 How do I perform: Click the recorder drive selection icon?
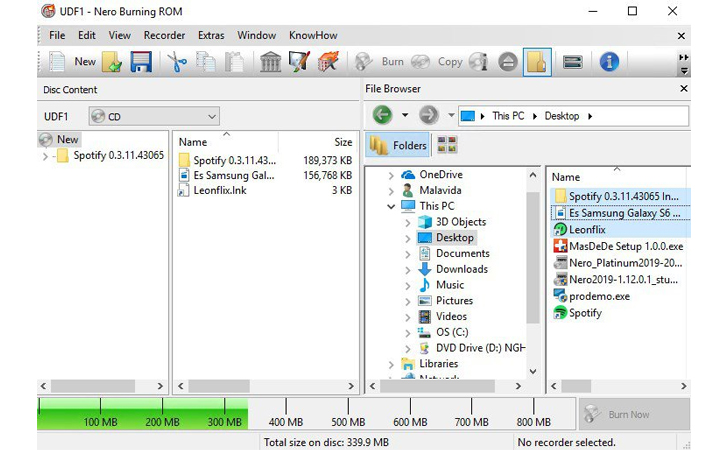pos(572,62)
